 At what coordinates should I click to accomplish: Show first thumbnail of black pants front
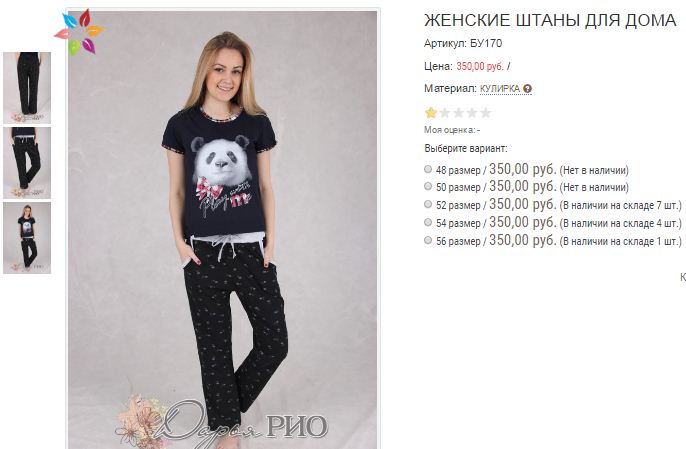(x=27, y=88)
